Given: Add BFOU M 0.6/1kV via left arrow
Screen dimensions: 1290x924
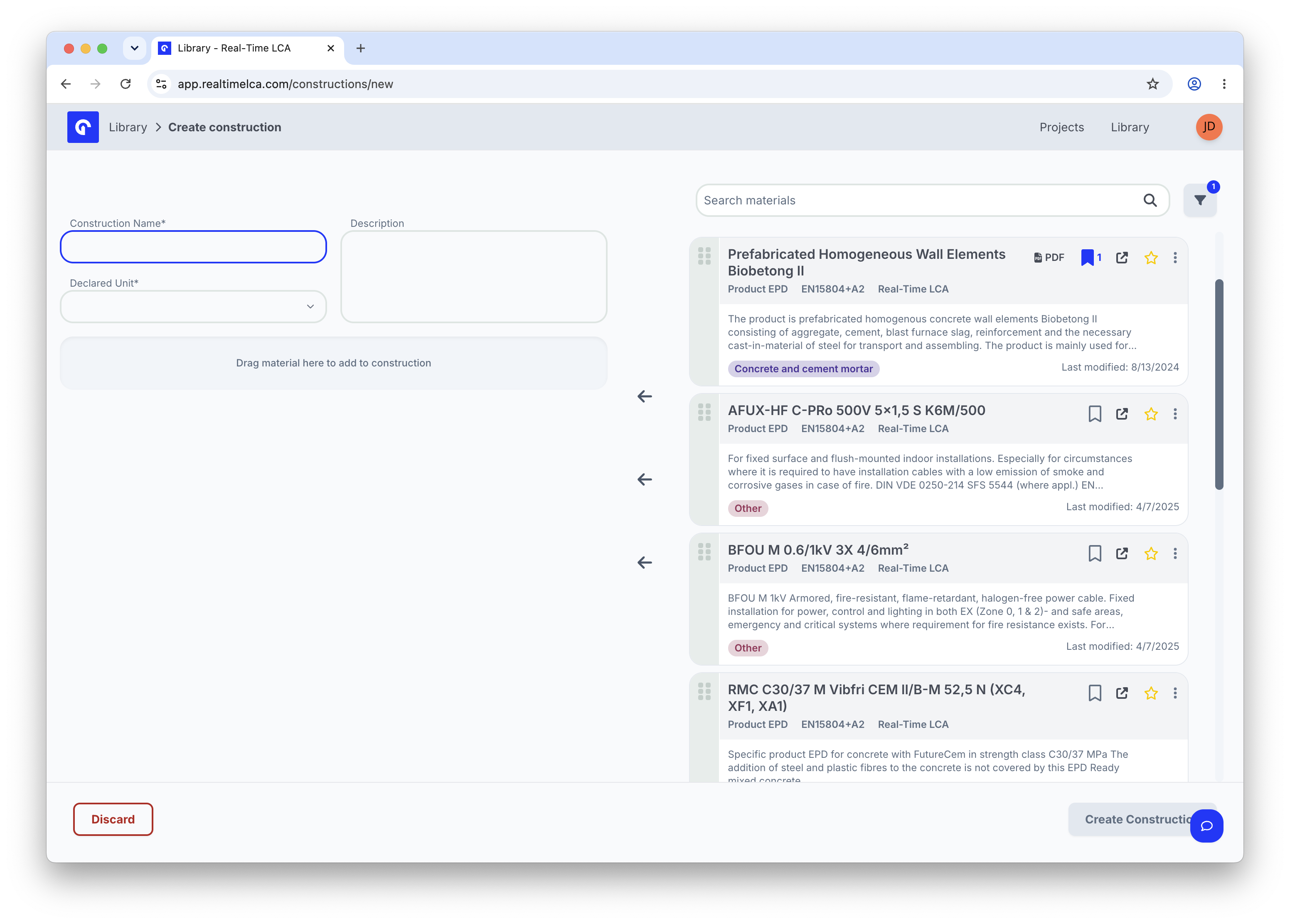Looking at the screenshot, I should coord(645,563).
